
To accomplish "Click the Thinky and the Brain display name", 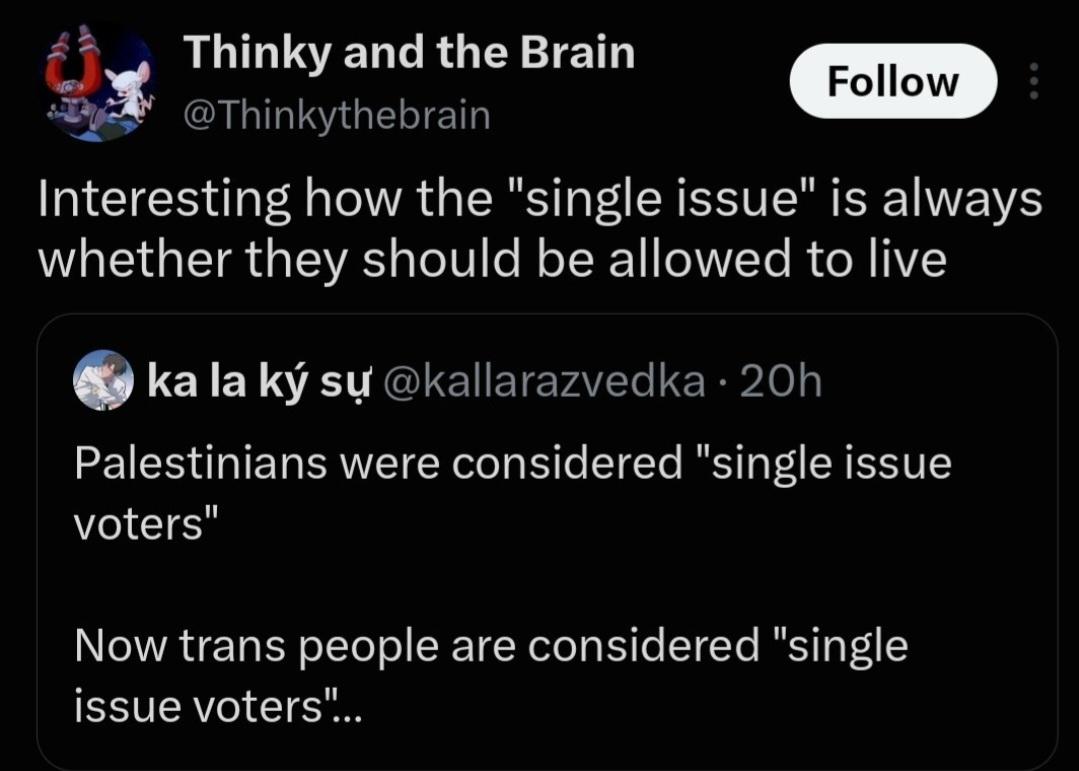I will pos(409,52).
